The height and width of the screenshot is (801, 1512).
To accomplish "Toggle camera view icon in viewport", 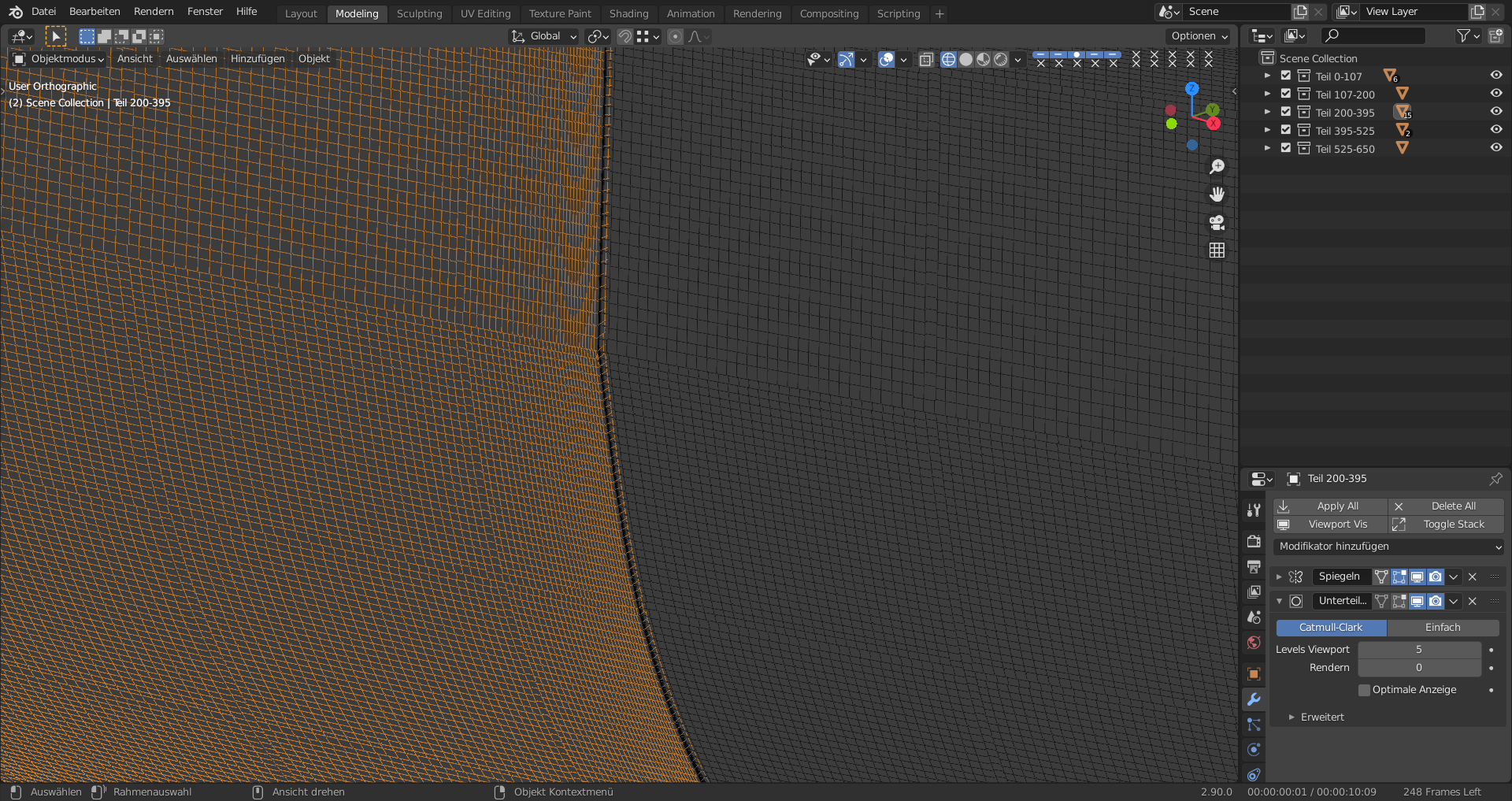I will (x=1217, y=223).
